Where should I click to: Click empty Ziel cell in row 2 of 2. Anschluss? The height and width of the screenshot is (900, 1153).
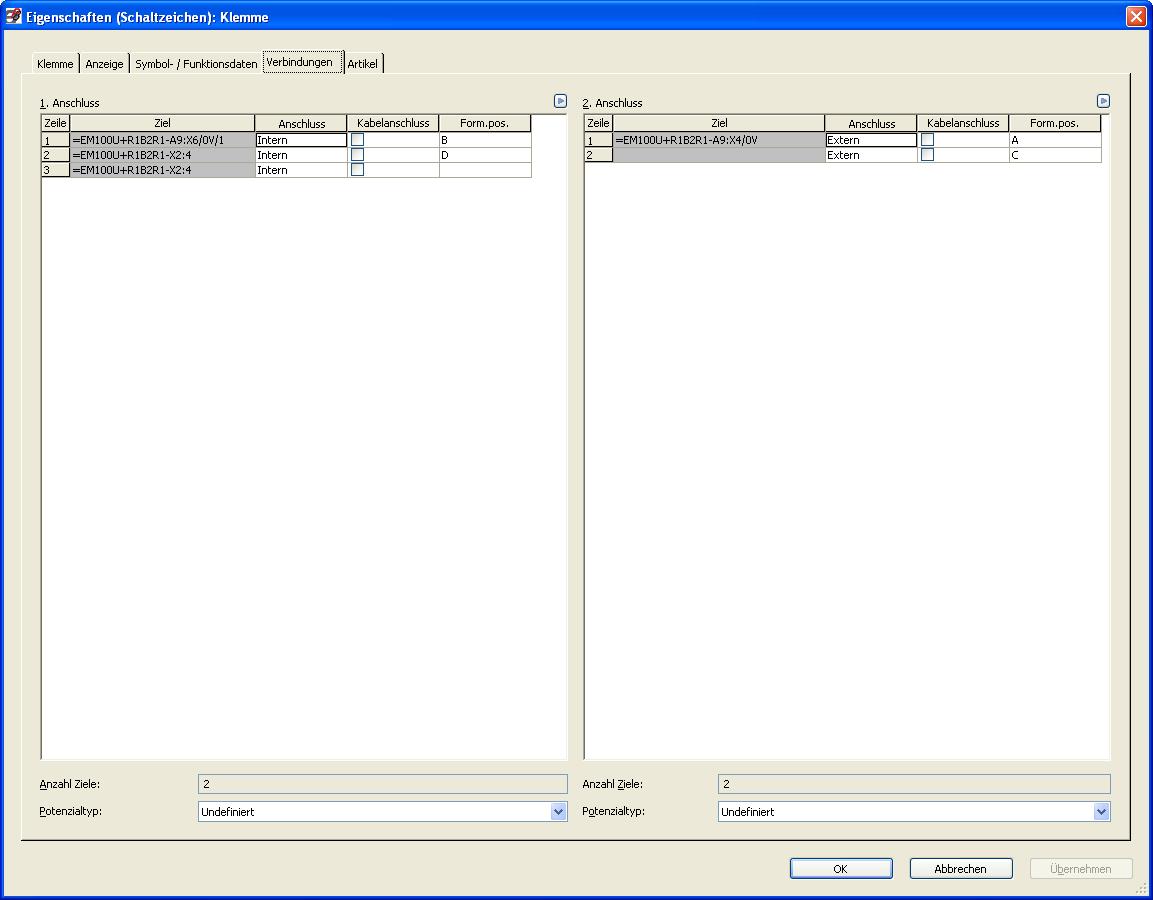point(718,154)
